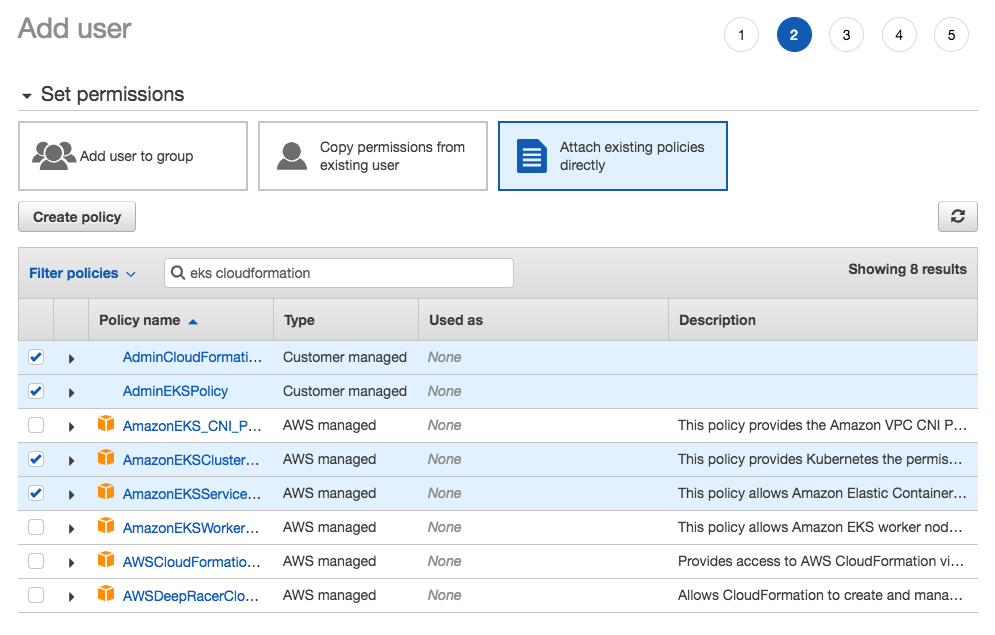Click the orange box icon beside AmazonEKSService…
This screenshot has height=635, width=995.
point(106,492)
